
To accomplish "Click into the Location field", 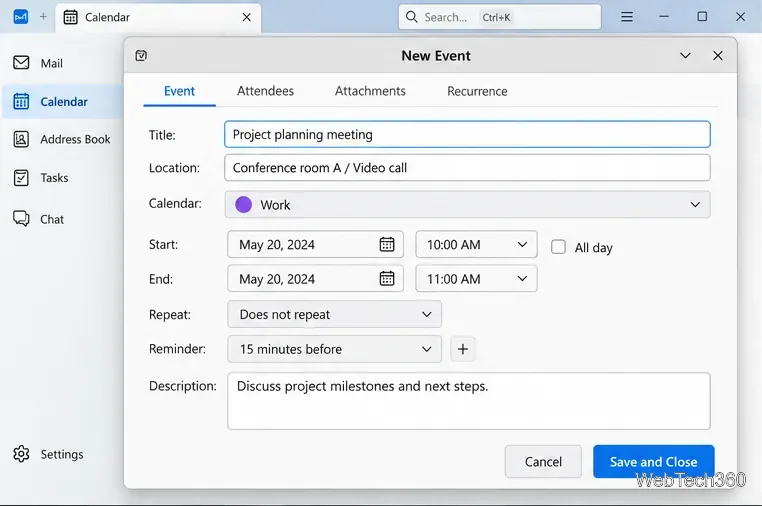I will click(x=468, y=168).
